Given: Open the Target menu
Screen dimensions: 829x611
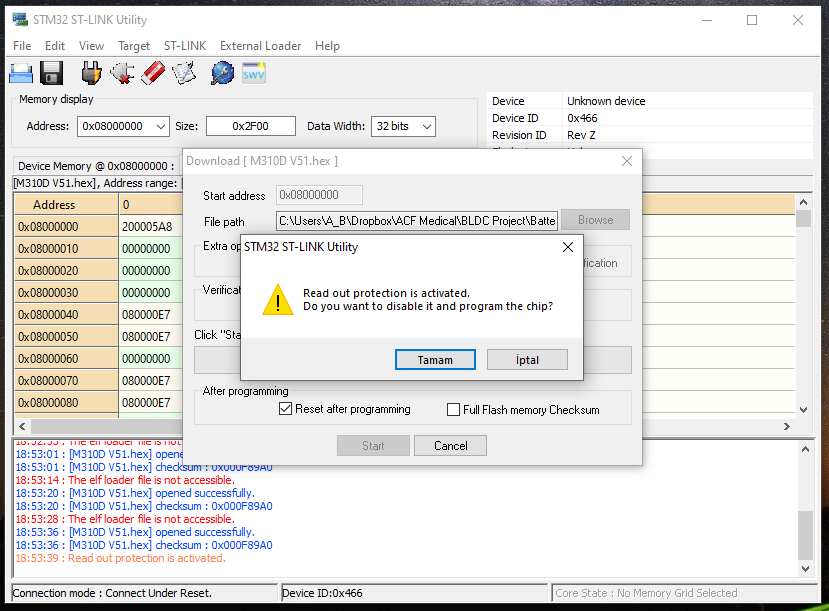Looking at the screenshot, I should (134, 46).
